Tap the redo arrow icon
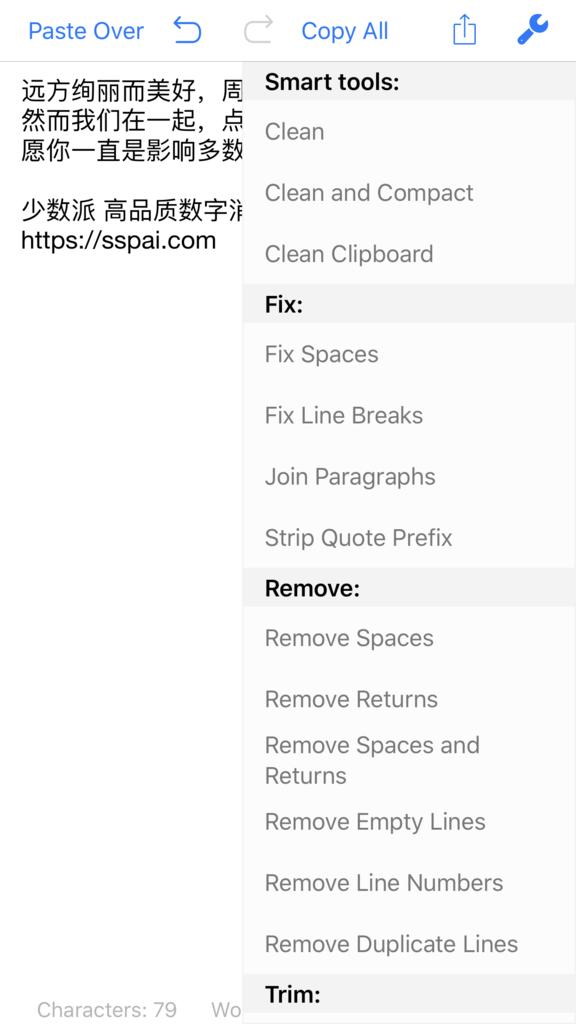The width and height of the screenshot is (576, 1024). [258, 30]
